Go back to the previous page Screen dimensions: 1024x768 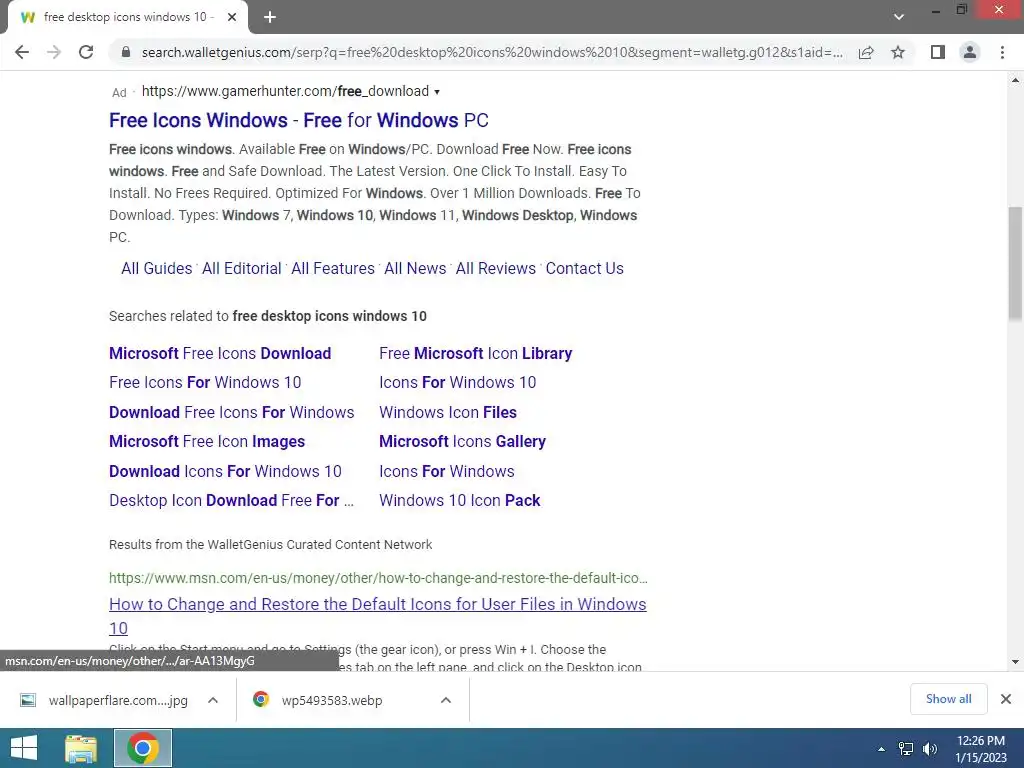pos(22,52)
